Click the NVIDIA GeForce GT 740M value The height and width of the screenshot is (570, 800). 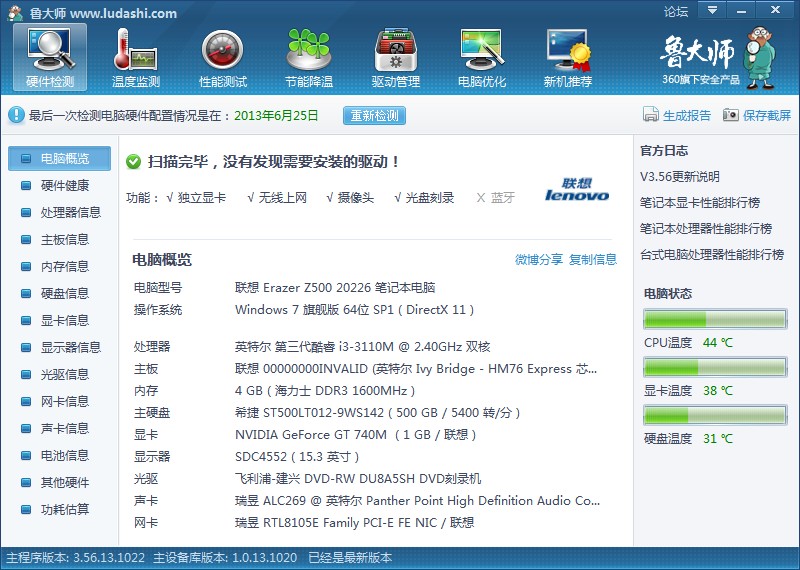pos(356,435)
